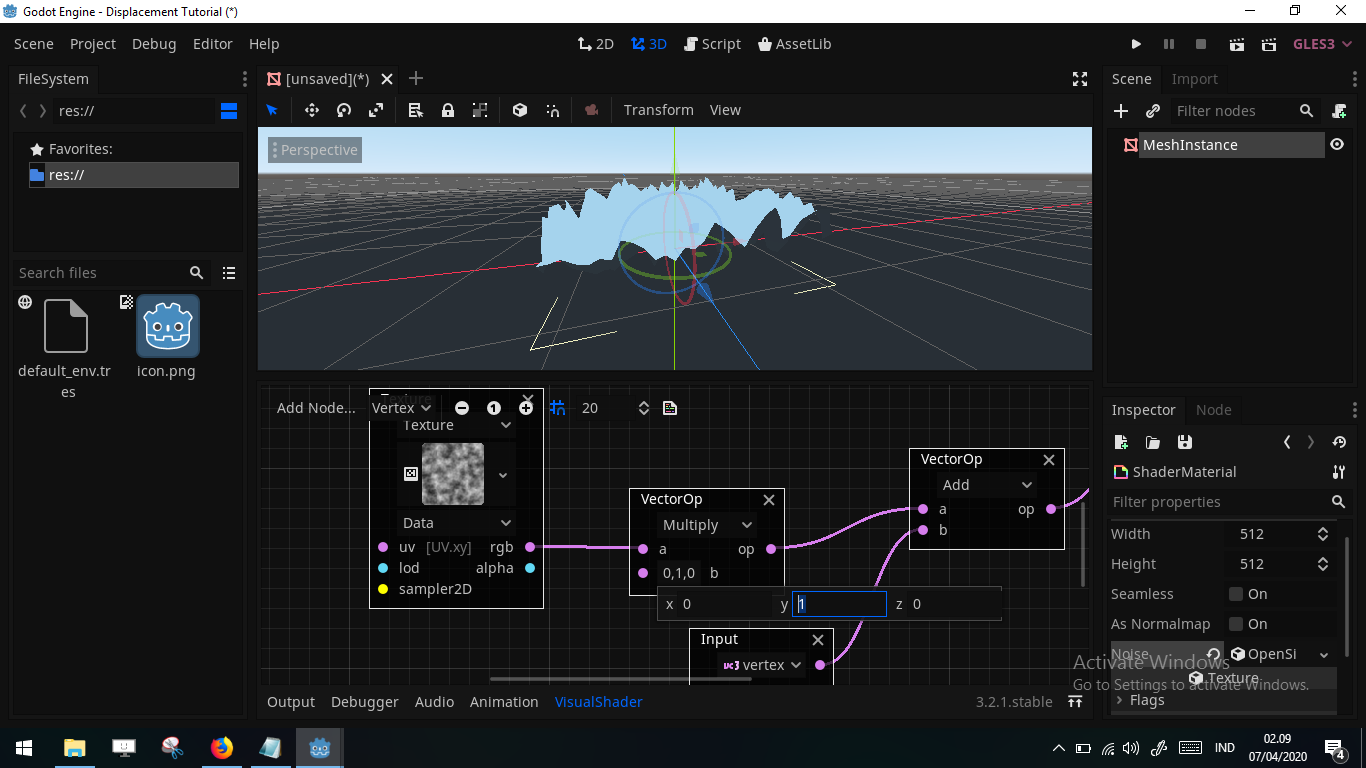
Task: Click the create new resource icon in Inspector
Action: coord(1121,442)
